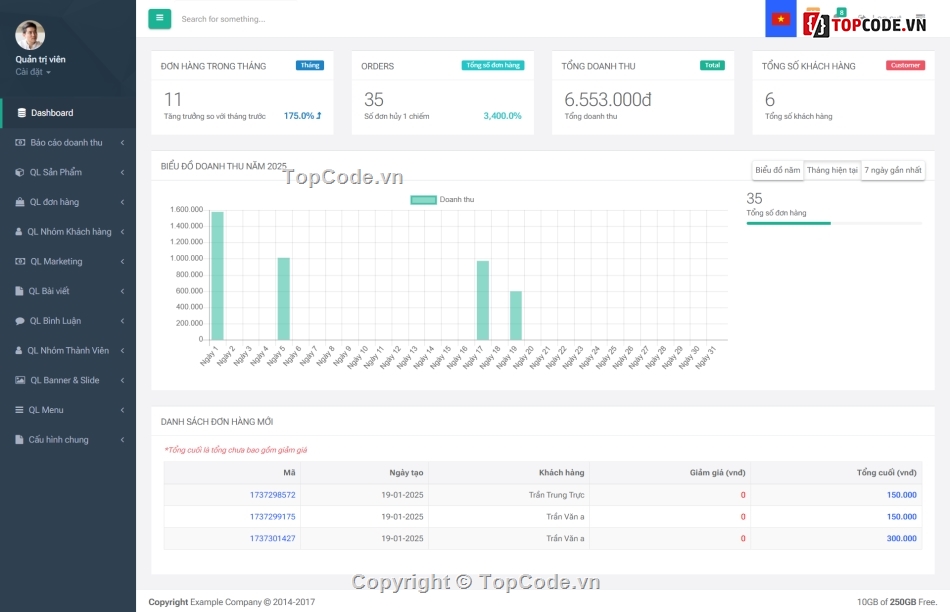The width and height of the screenshot is (950, 612).
Task: Switch chart to Tháng hiện tại
Action: coord(832,170)
